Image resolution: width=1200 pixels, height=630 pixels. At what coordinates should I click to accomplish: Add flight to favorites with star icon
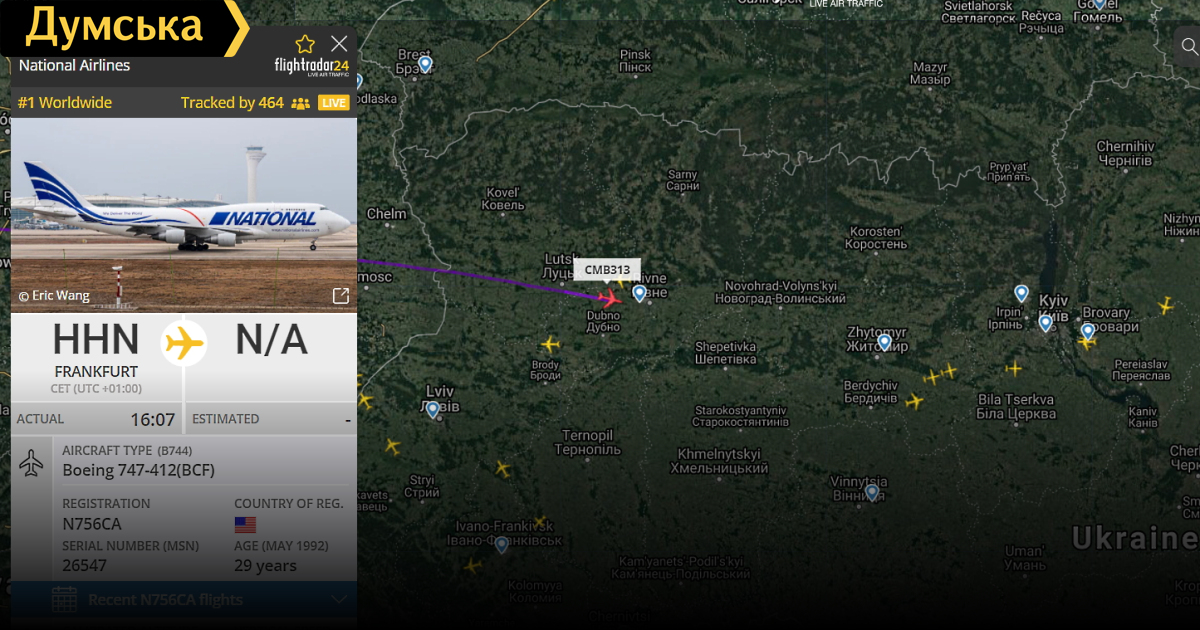(305, 44)
